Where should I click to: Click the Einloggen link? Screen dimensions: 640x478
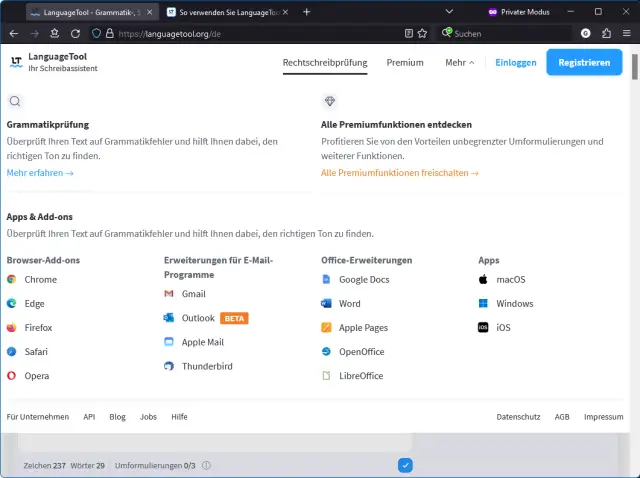516,62
